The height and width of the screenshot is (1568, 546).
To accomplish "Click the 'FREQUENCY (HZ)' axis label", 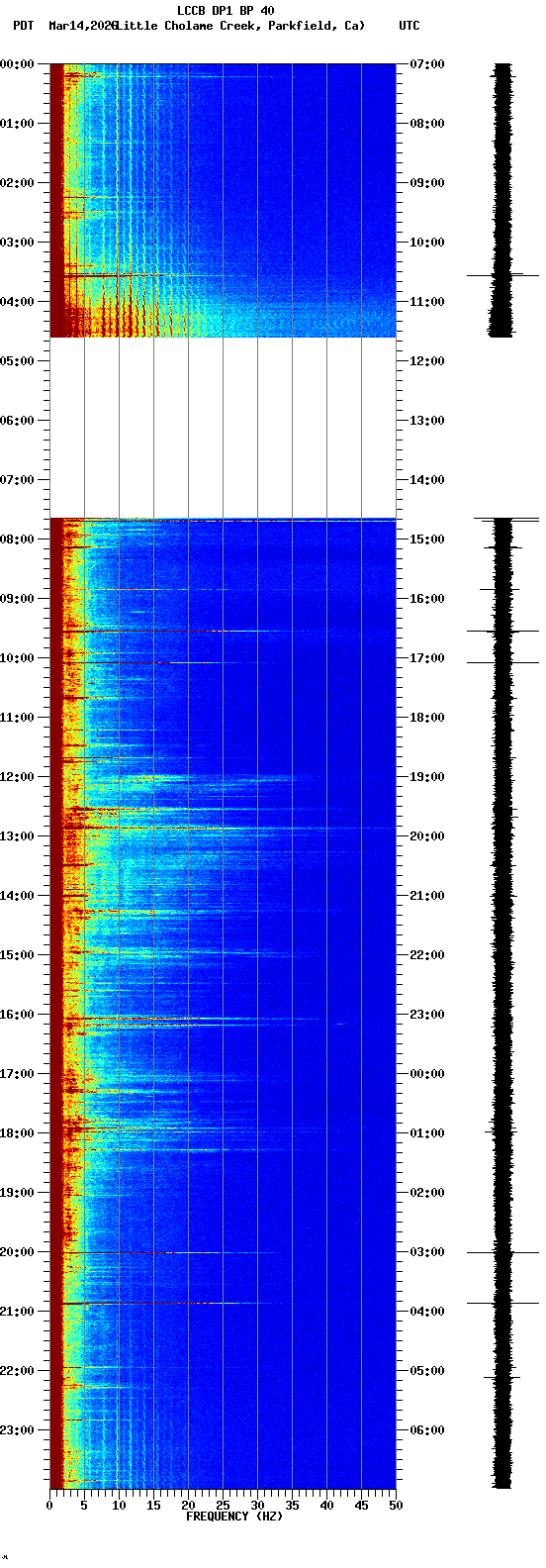I will [234, 1517].
